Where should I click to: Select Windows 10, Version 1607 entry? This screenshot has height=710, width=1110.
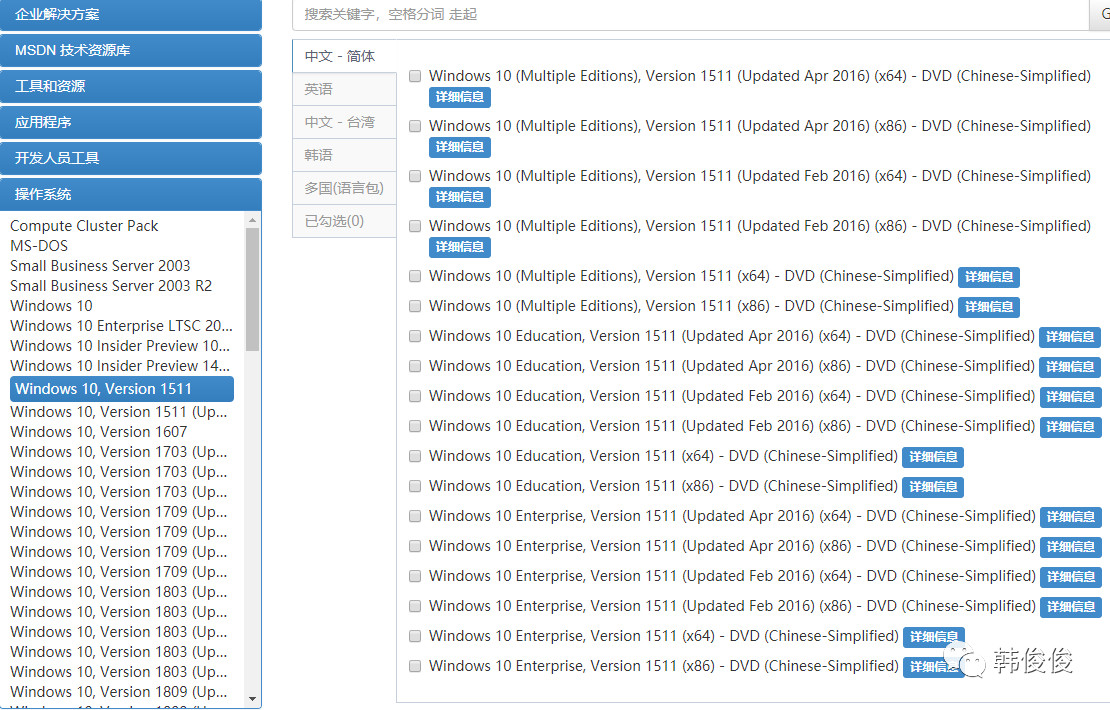98,432
